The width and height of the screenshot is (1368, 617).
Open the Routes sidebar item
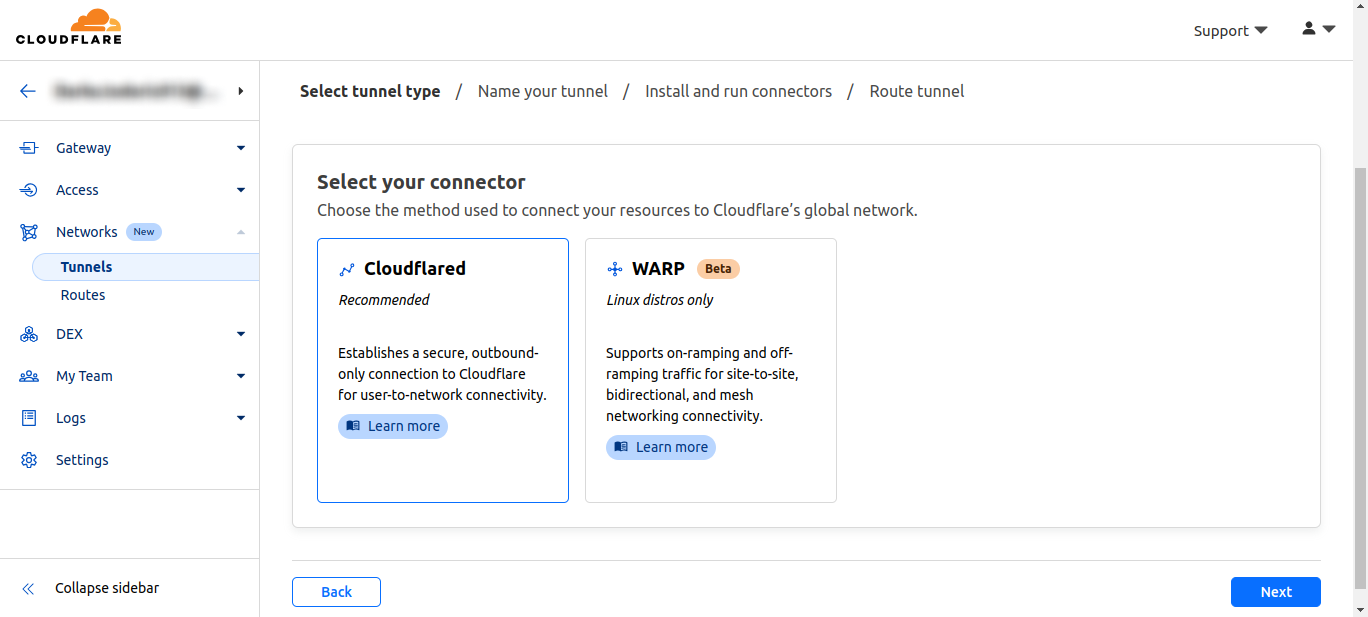(x=83, y=295)
